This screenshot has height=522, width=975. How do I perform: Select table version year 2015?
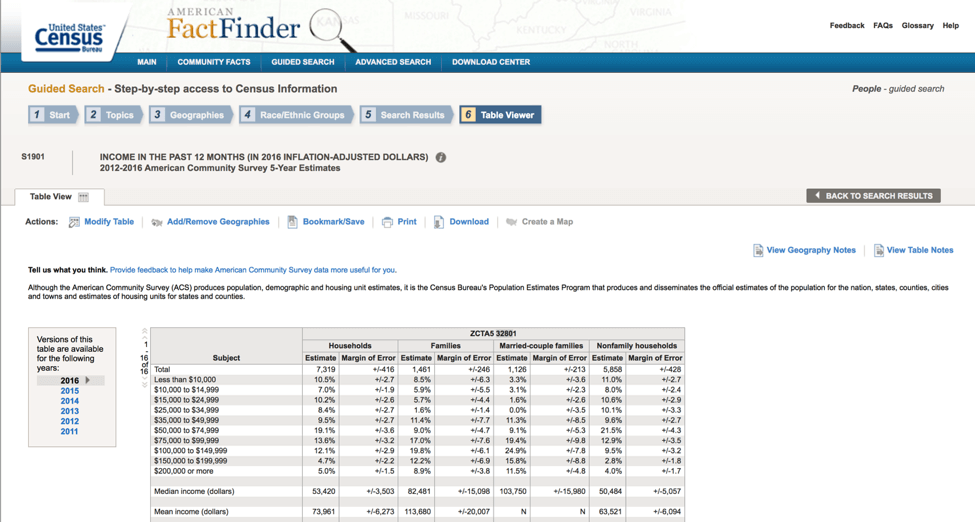[x=70, y=391]
